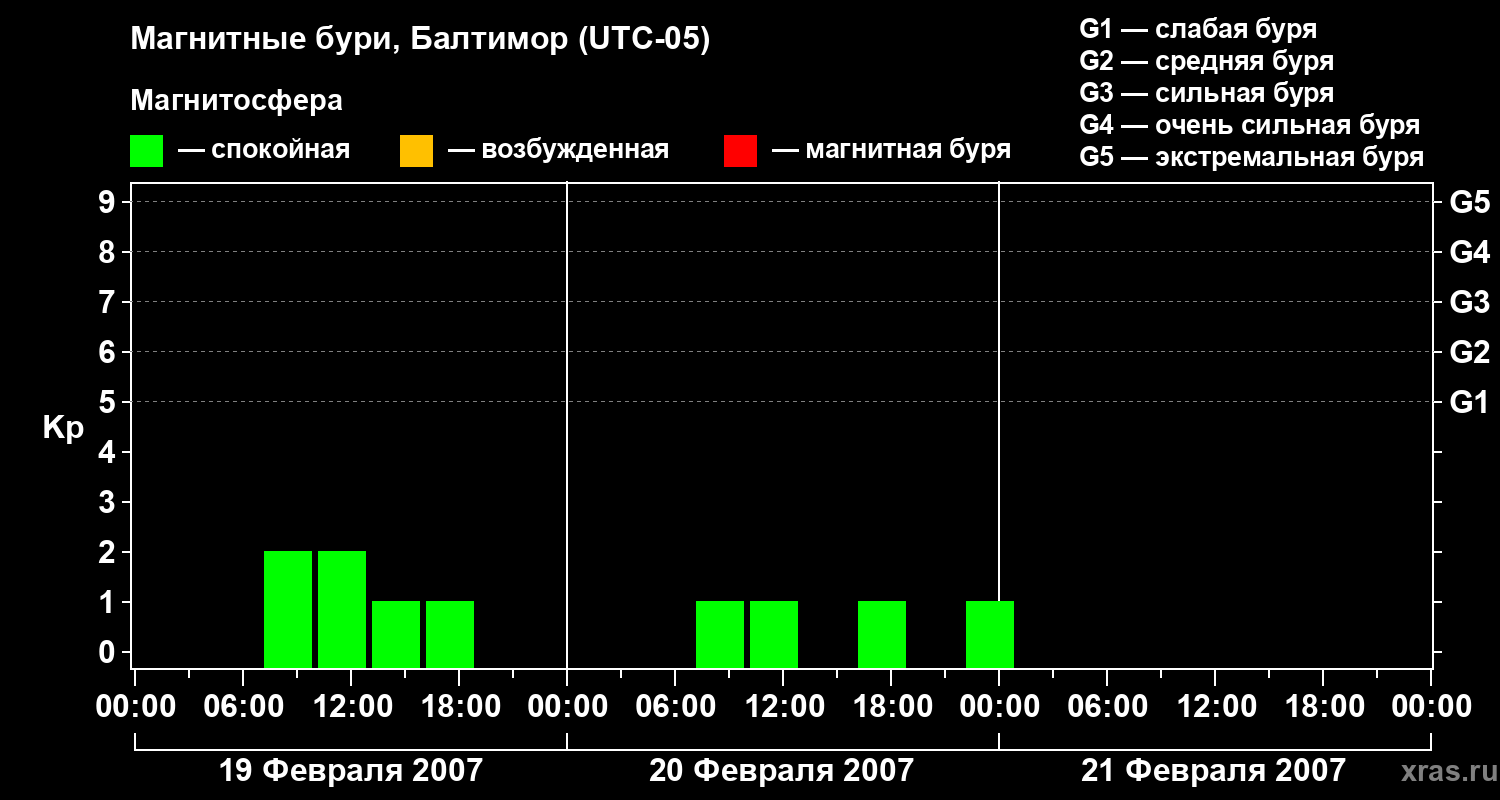Select the 'G4 — очень сильная буря' description line

pos(1250,125)
